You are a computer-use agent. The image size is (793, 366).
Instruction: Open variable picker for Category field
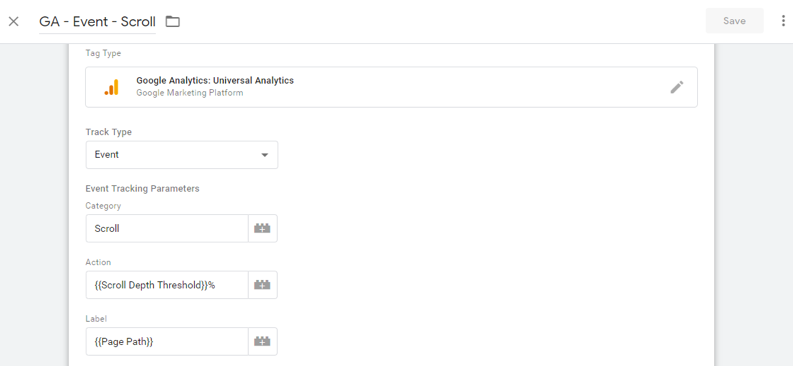point(262,228)
